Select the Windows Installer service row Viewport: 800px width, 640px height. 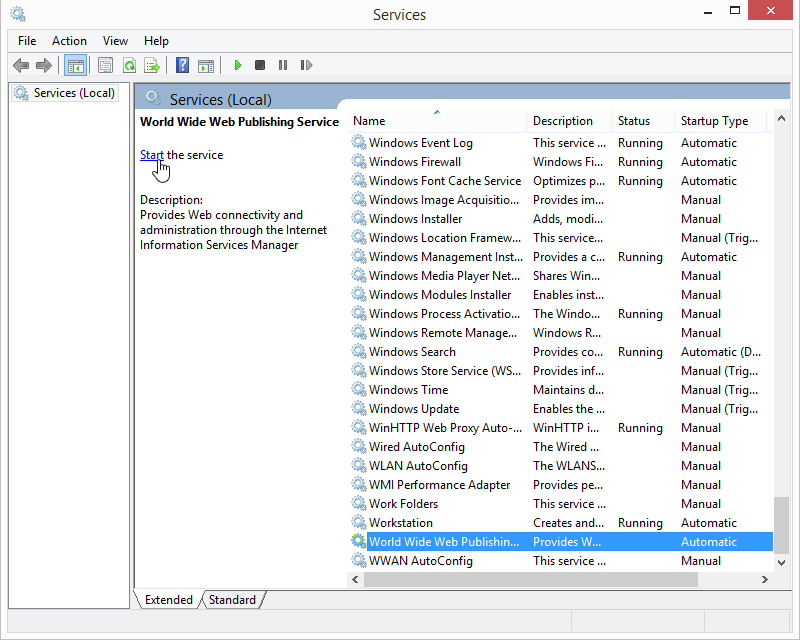click(560, 218)
